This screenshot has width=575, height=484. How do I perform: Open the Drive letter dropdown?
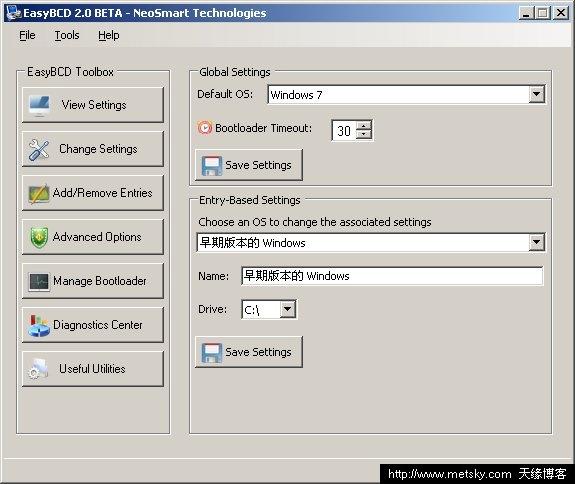click(288, 309)
